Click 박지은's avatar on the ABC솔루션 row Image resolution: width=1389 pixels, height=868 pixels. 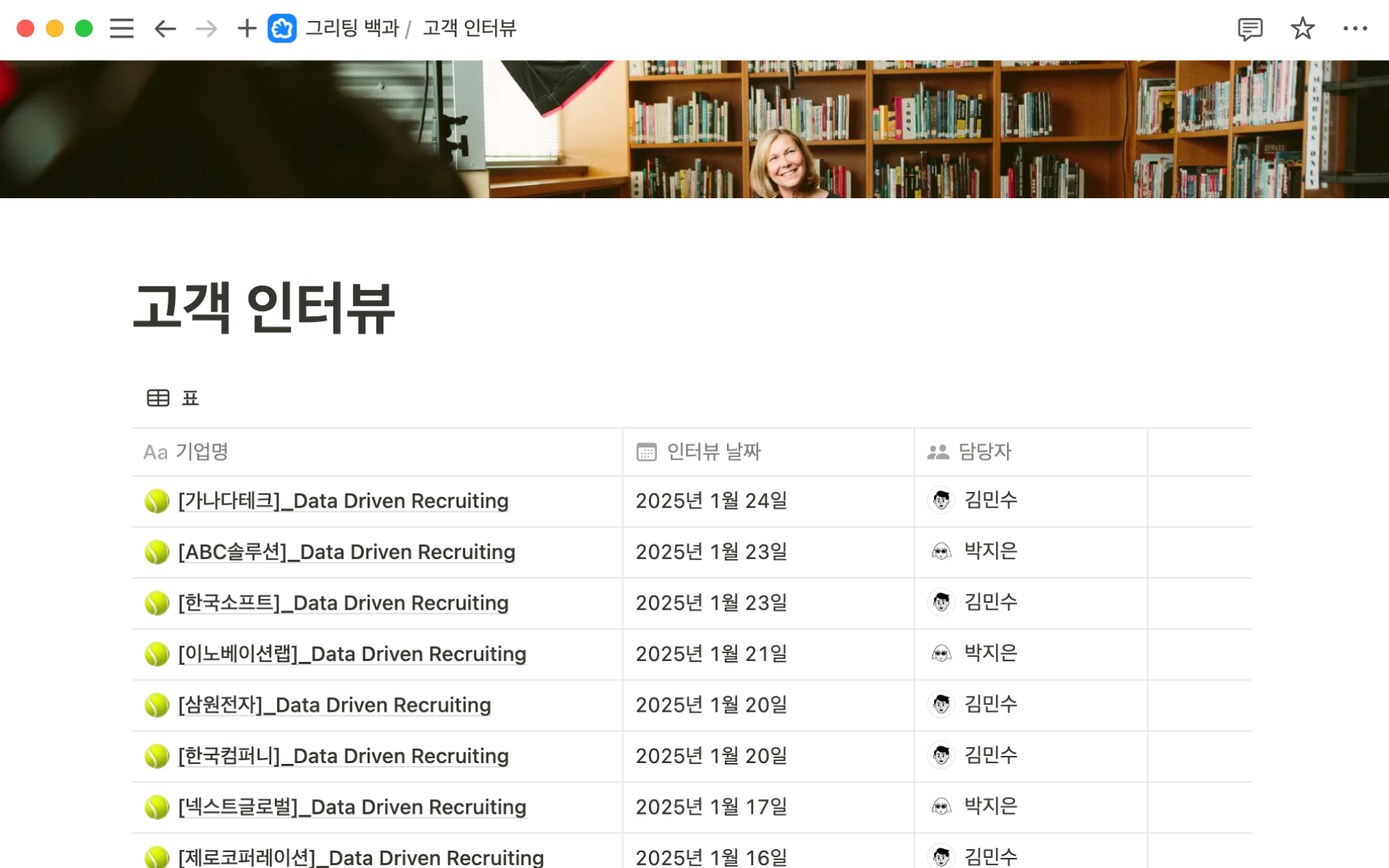point(940,551)
